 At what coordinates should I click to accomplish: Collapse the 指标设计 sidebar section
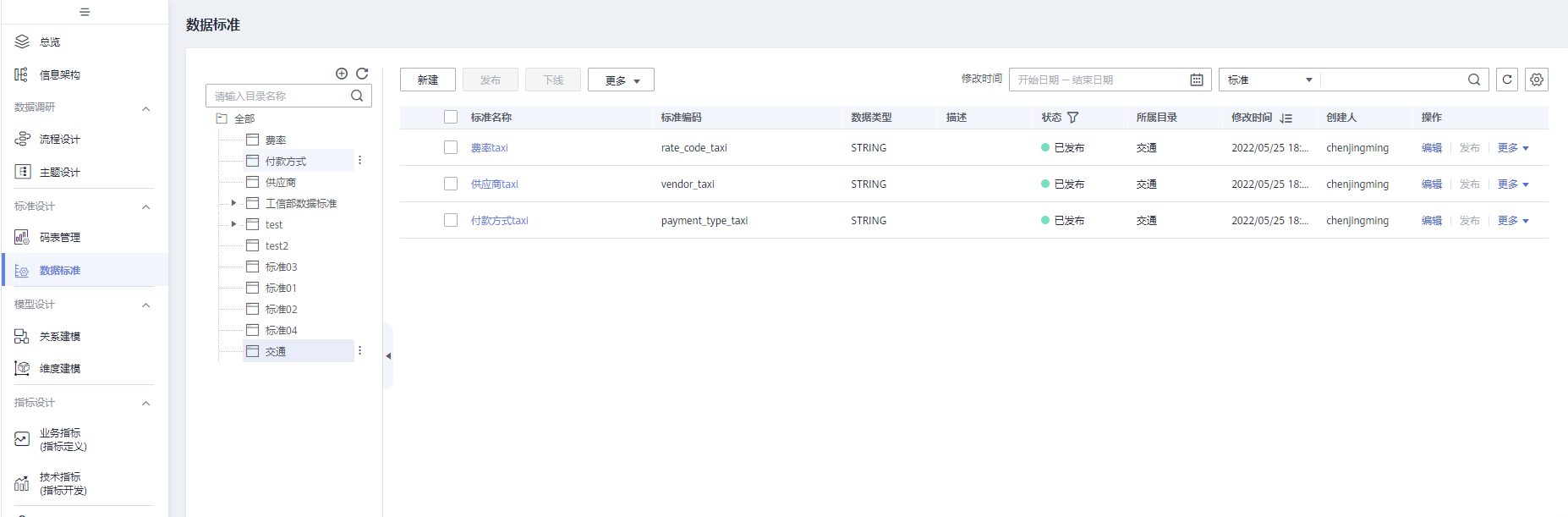click(x=146, y=403)
